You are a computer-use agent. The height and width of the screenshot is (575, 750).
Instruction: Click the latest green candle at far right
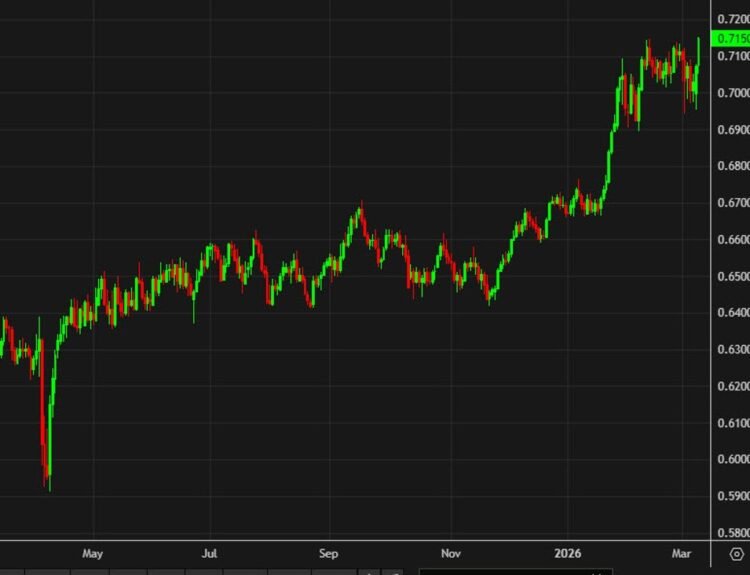(699, 51)
